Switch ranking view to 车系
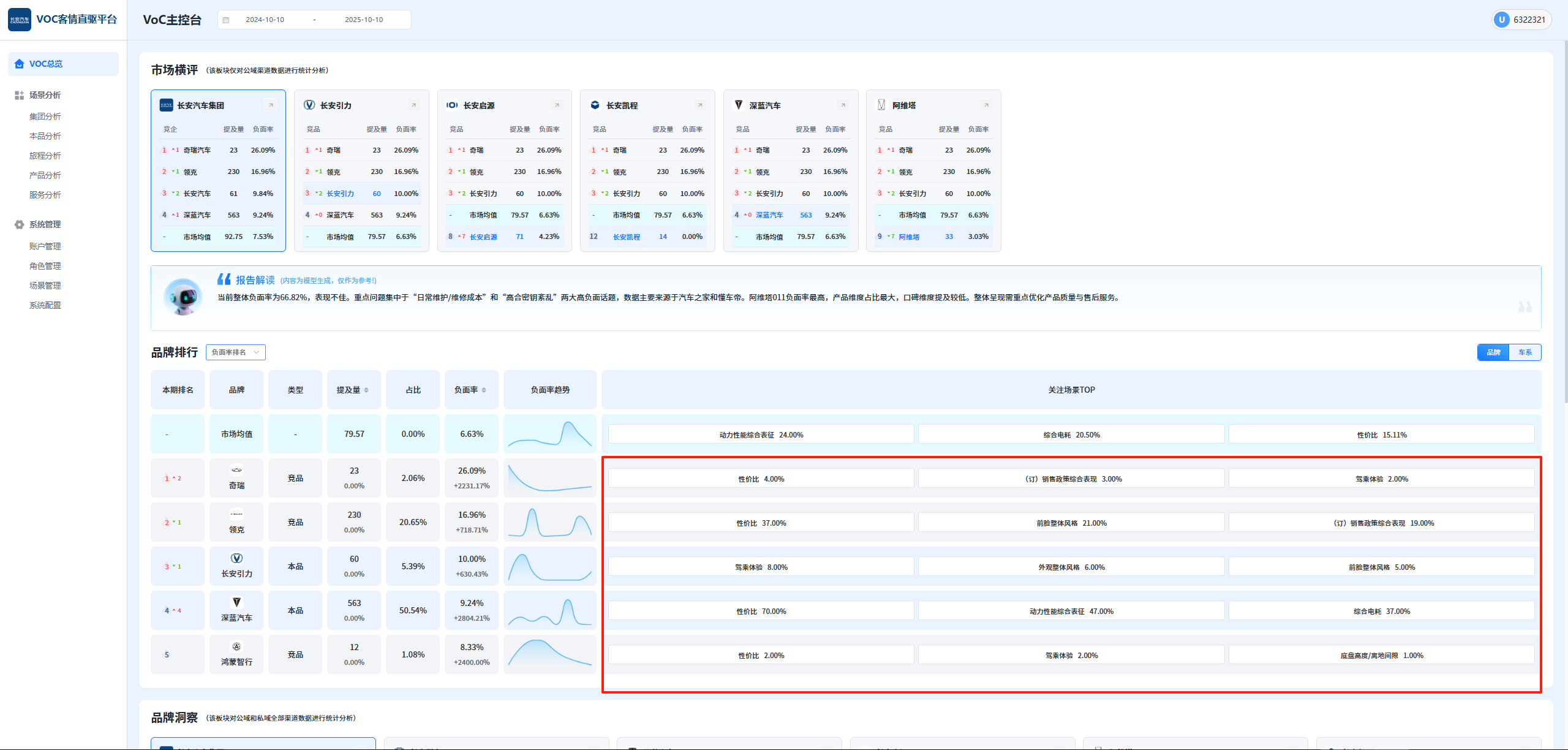This screenshot has width=1568, height=750. (1525, 352)
